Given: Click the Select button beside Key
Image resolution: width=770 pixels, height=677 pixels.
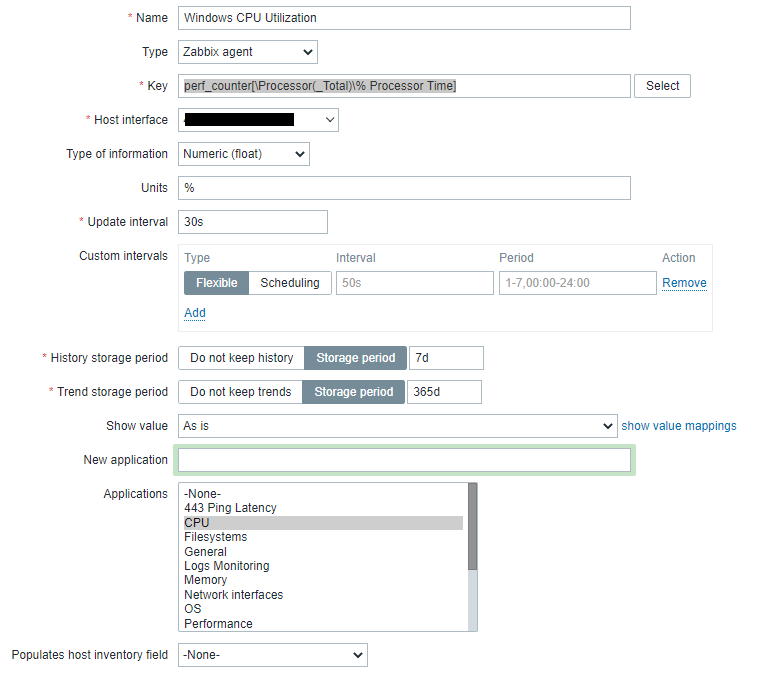Looking at the screenshot, I should 662,86.
